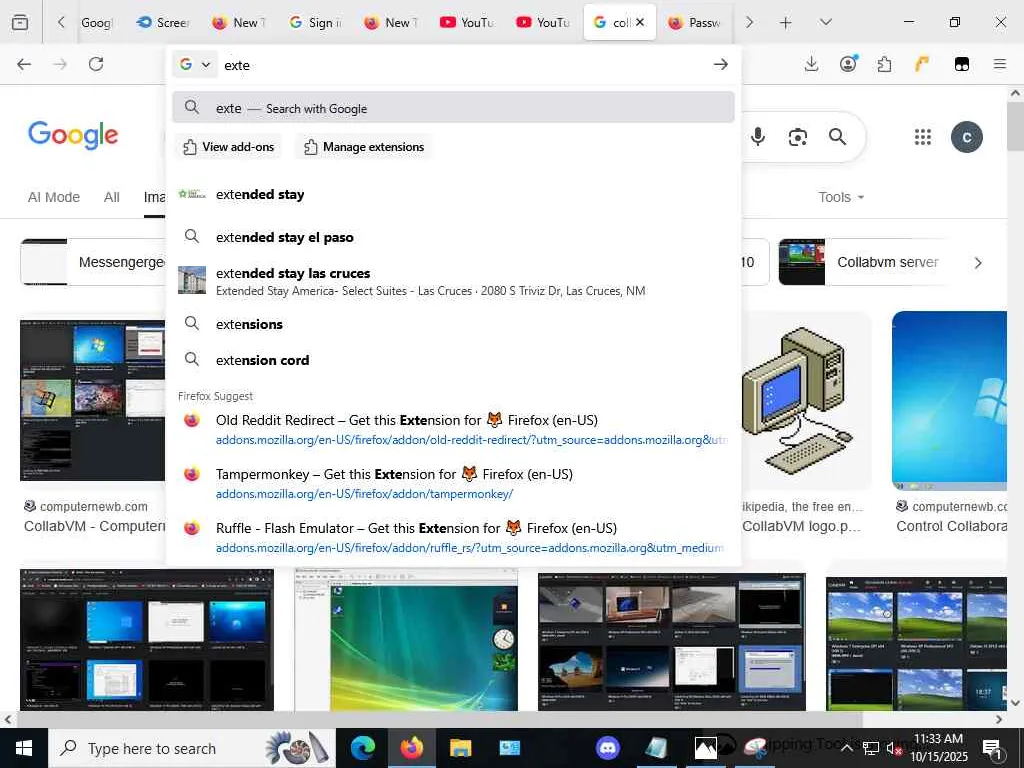Open the Windows Vista green wallpaper thumbnail
Viewport: 1024px width, 768px height.
click(x=406, y=640)
